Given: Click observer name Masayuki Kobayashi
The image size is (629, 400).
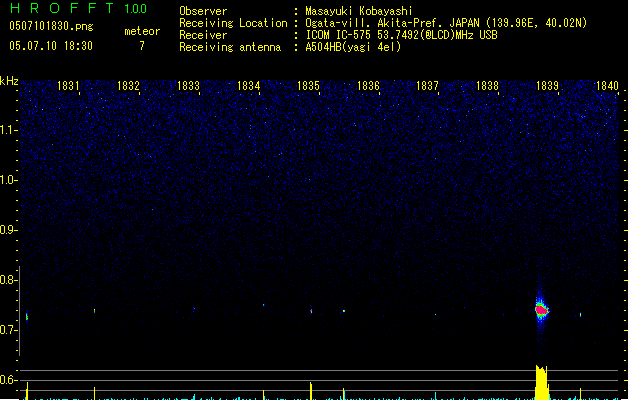Looking at the screenshot, I should click(359, 11).
